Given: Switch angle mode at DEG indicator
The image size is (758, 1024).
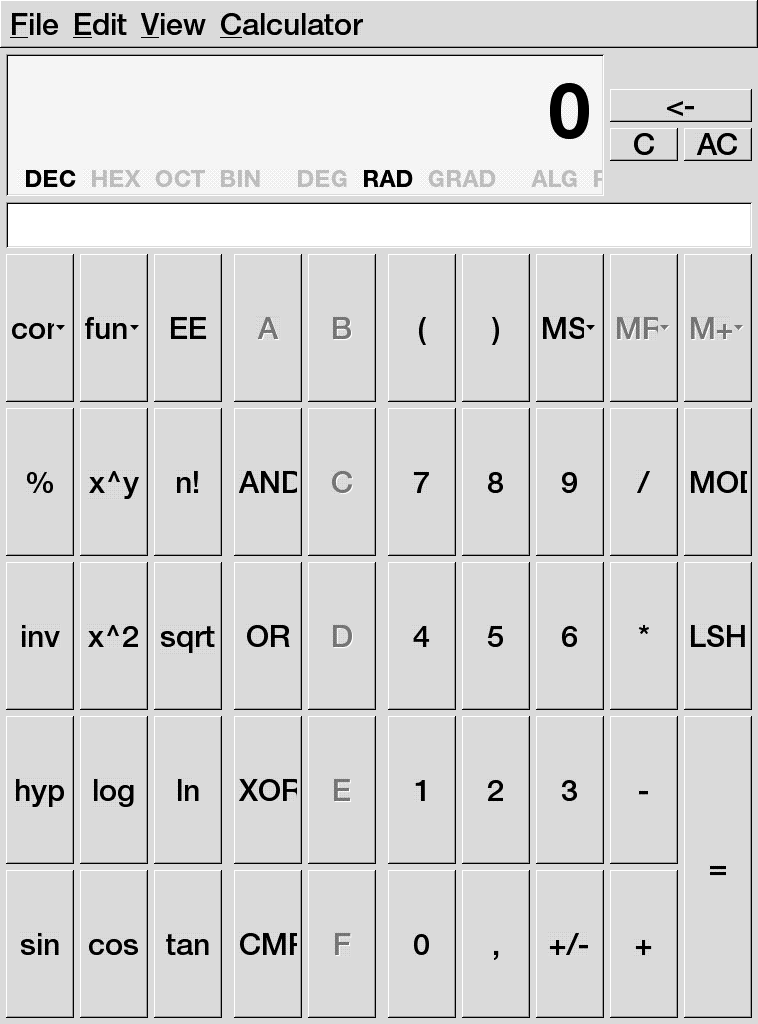Looking at the screenshot, I should (322, 179).
